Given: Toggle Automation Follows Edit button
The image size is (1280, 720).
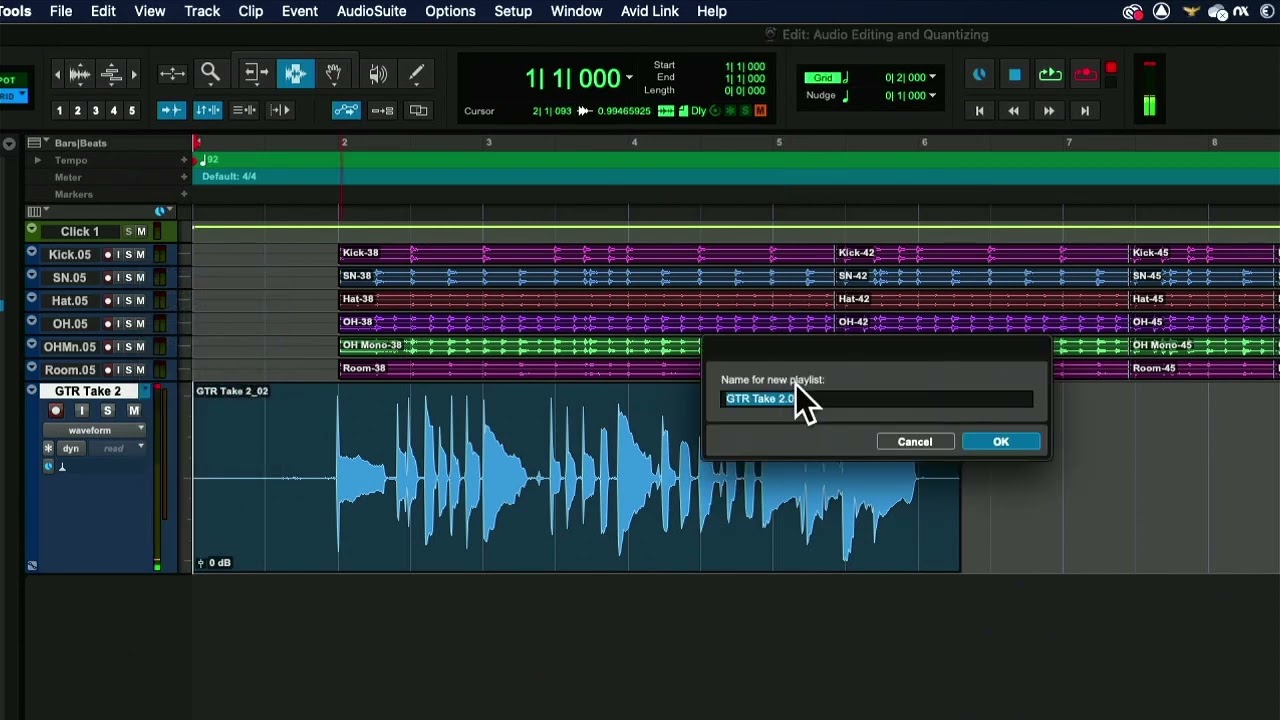Looking at the screenshot, I should (345, 110).
